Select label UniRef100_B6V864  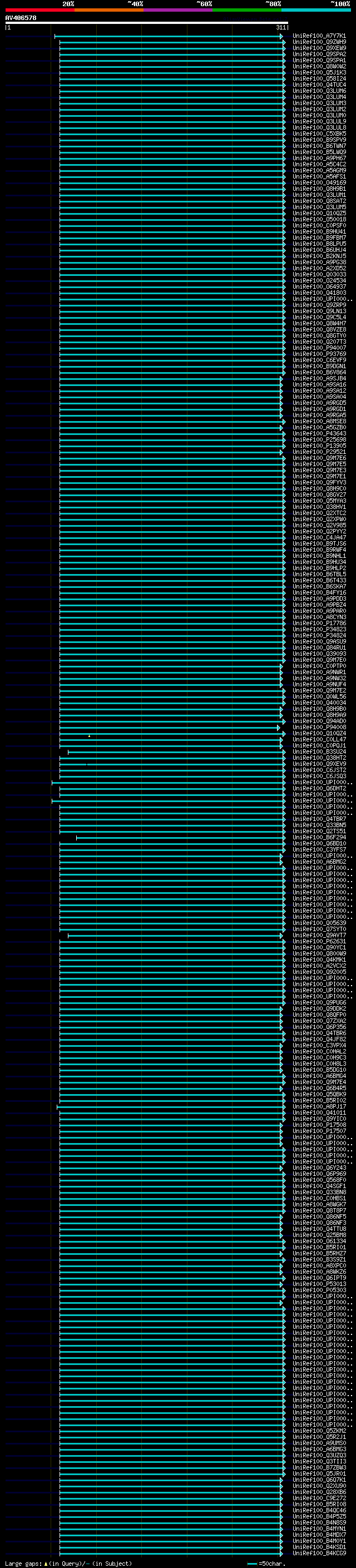319,373
